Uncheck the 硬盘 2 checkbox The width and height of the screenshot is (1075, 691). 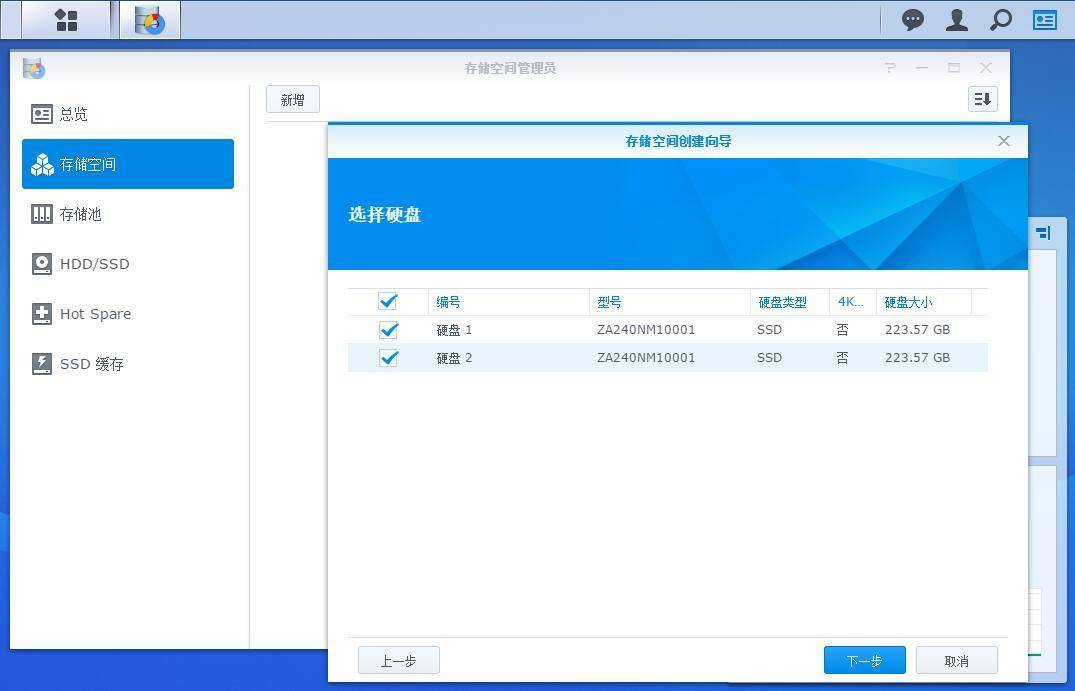tap(388, 358)
